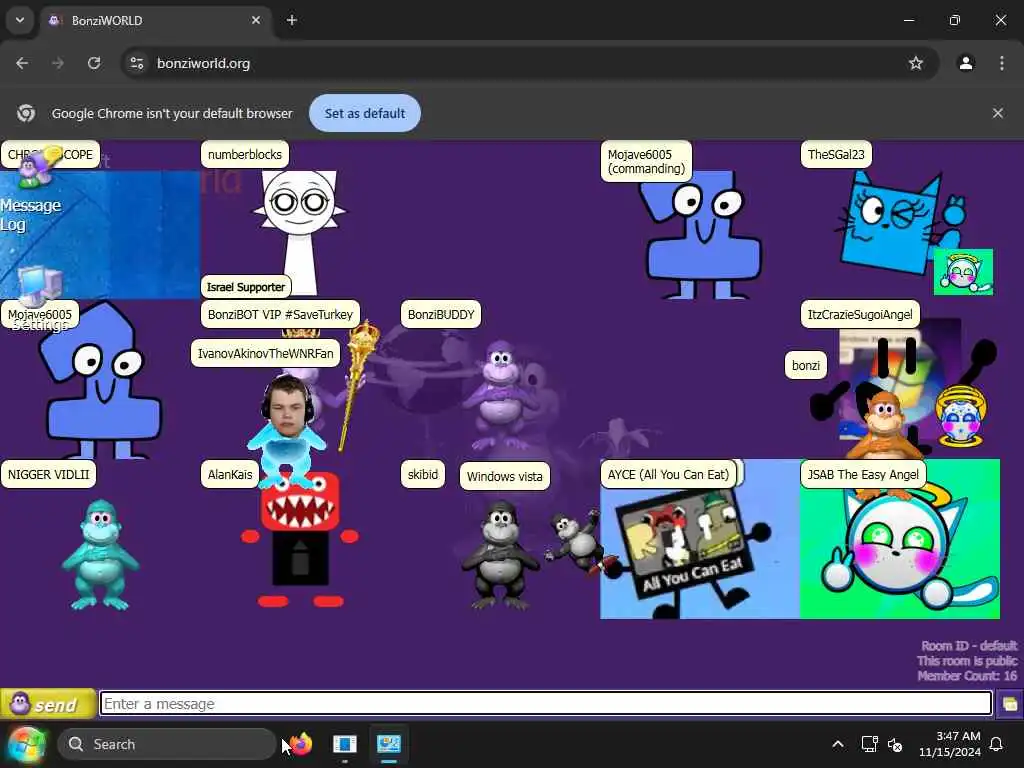Click yellow icon right of message box

pyautogui.click(x=1010, y=704)
